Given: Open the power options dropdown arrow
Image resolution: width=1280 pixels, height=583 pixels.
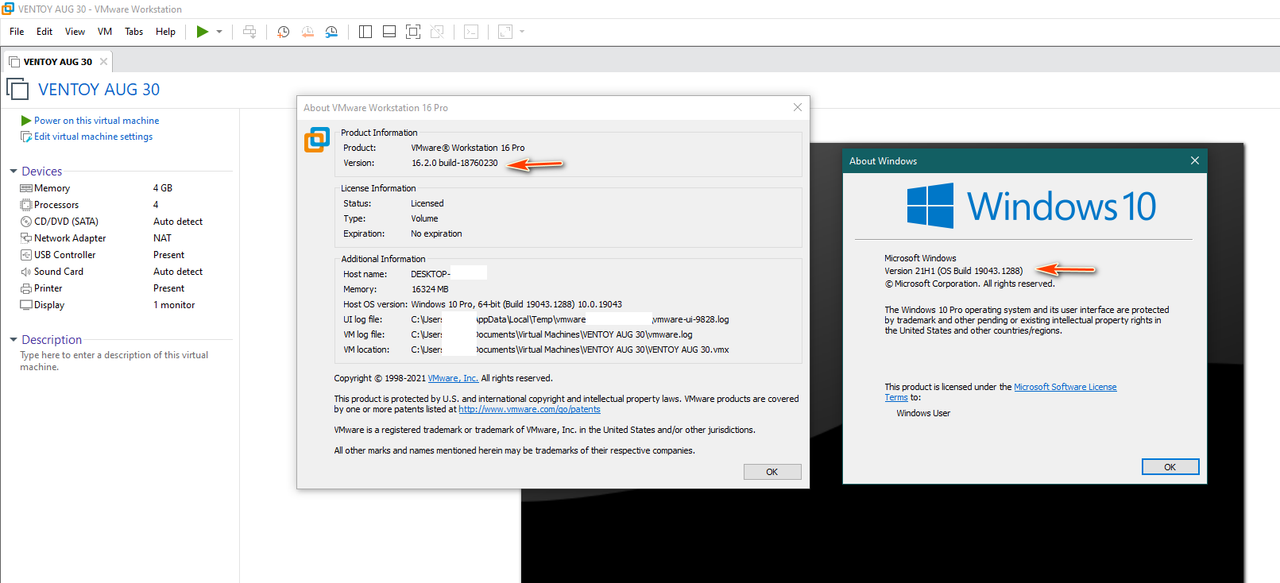Looking at the screenshot, I should (x=219, y=32).
